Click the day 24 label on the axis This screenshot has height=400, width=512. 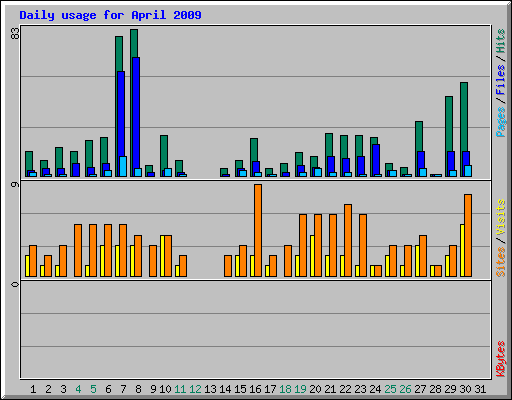click(375, 389)
